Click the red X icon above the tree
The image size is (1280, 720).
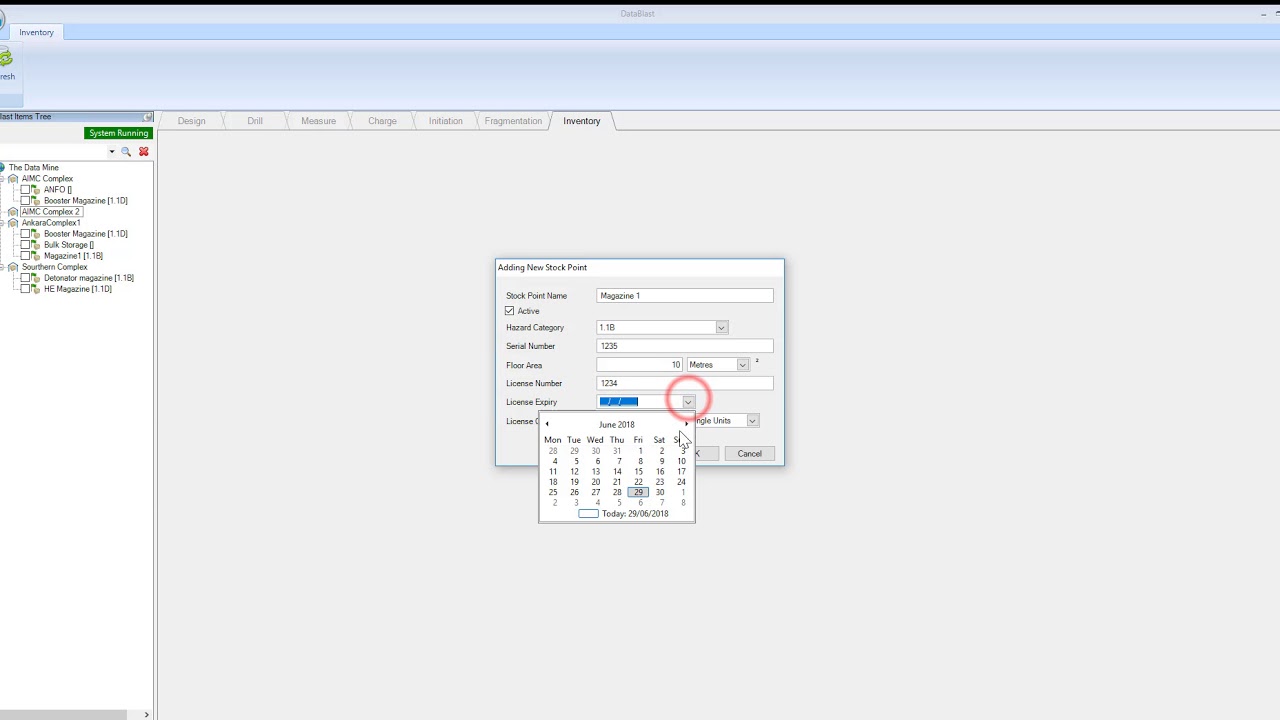click(144, 152)
